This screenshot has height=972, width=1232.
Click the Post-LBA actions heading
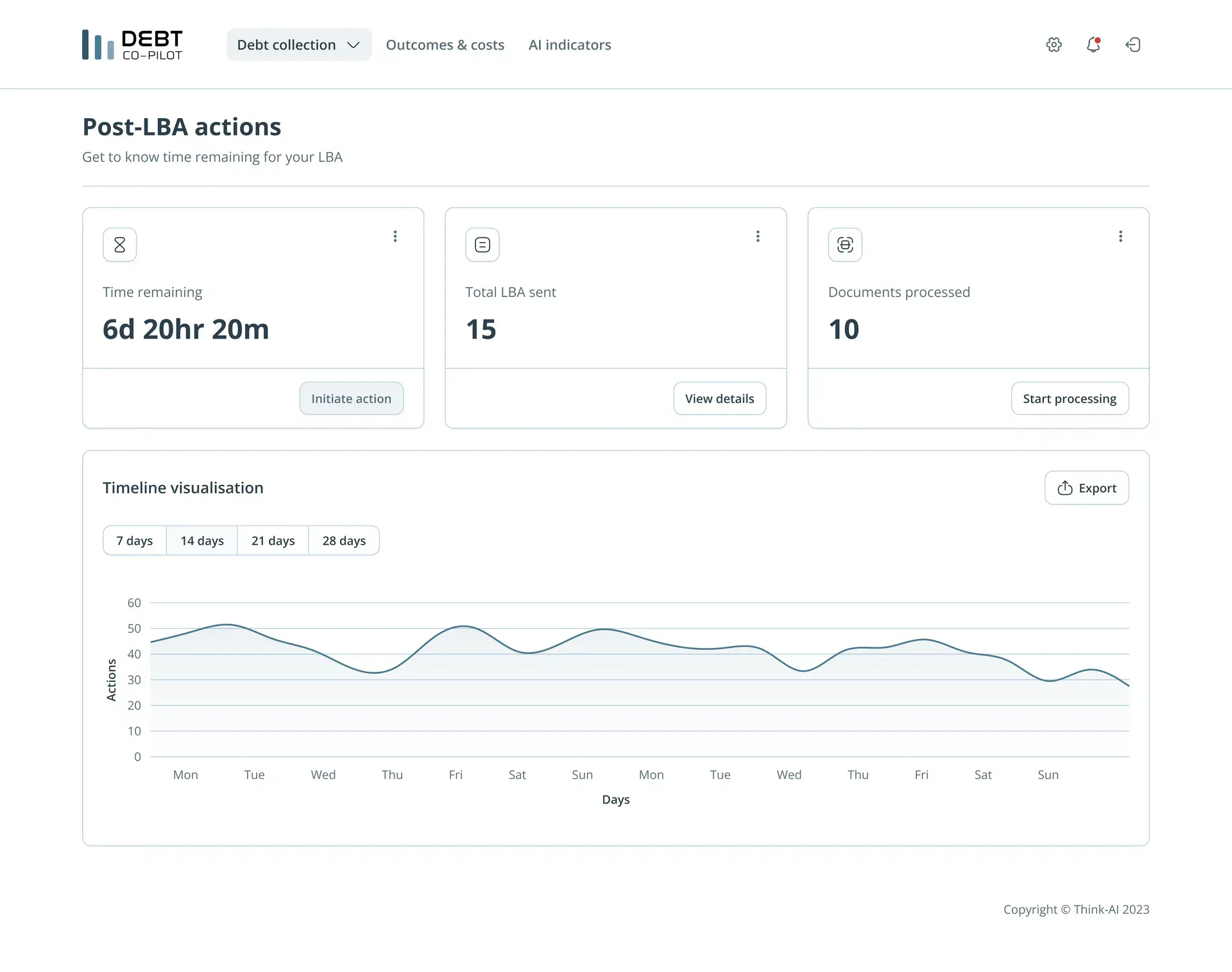pyautogui.click(x=182, y=127)
